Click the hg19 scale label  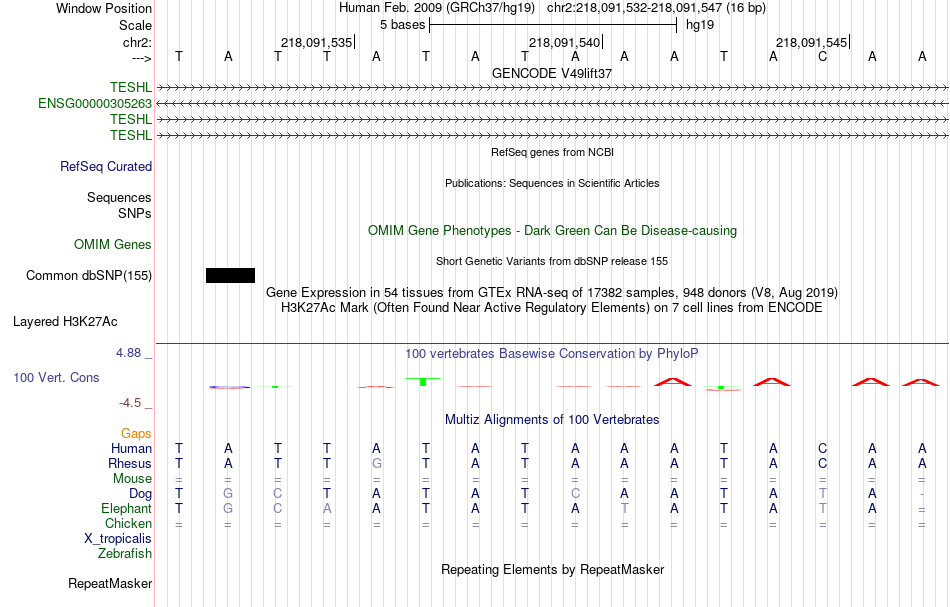[700, 25]
